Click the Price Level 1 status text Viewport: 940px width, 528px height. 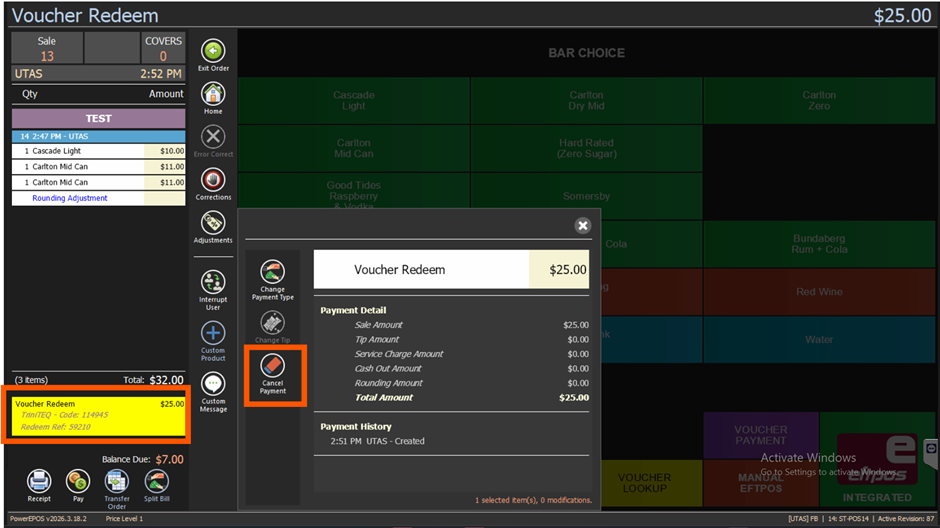124,519
